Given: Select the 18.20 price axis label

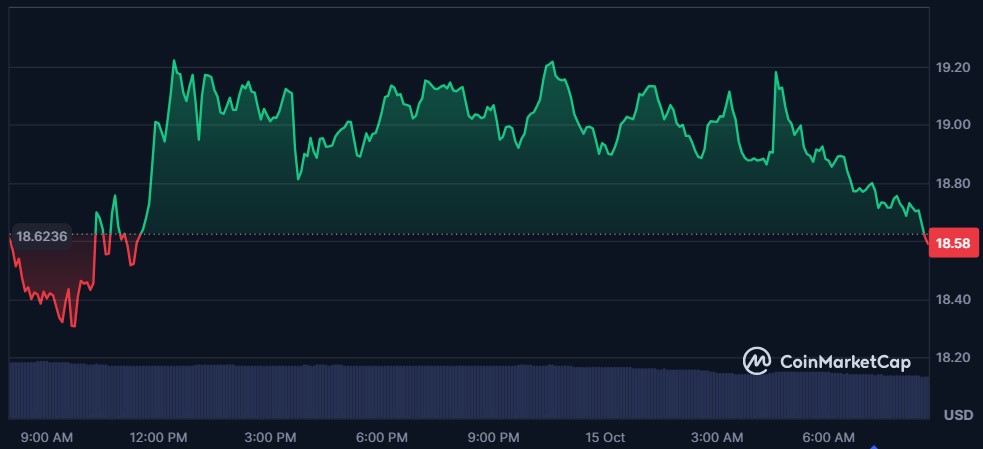Looking at the screenshot, I should point(951,358).
